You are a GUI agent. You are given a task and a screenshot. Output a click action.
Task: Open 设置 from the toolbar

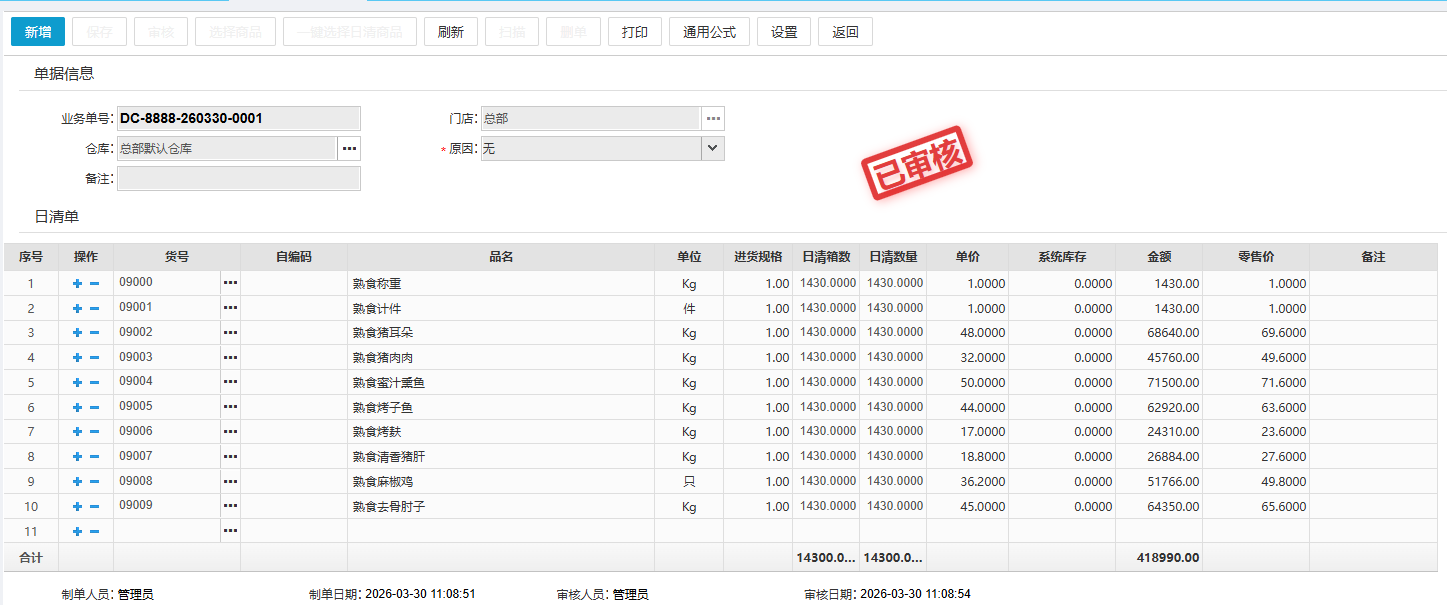[784, 32]
